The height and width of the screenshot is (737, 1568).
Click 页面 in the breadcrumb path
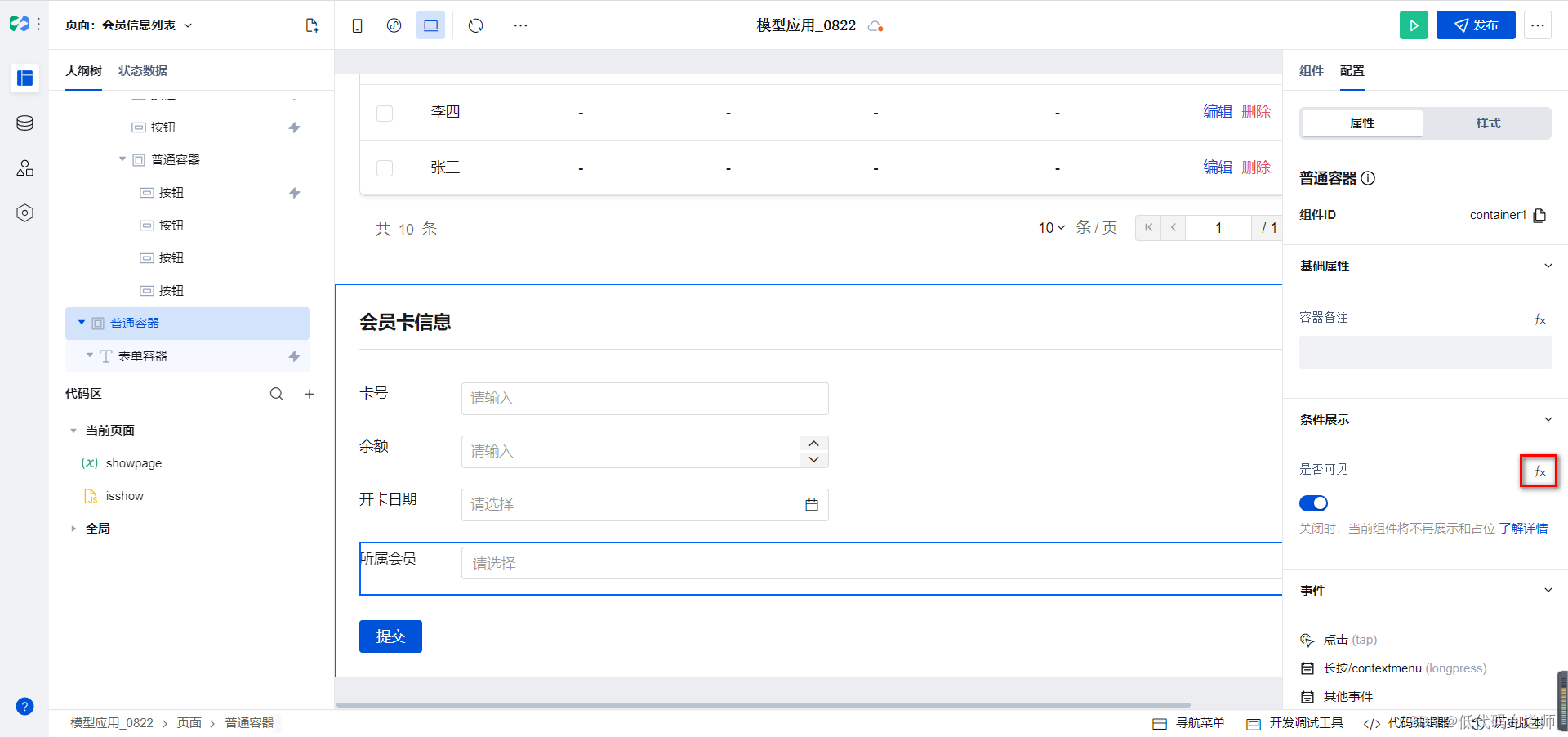coord(189,723)
